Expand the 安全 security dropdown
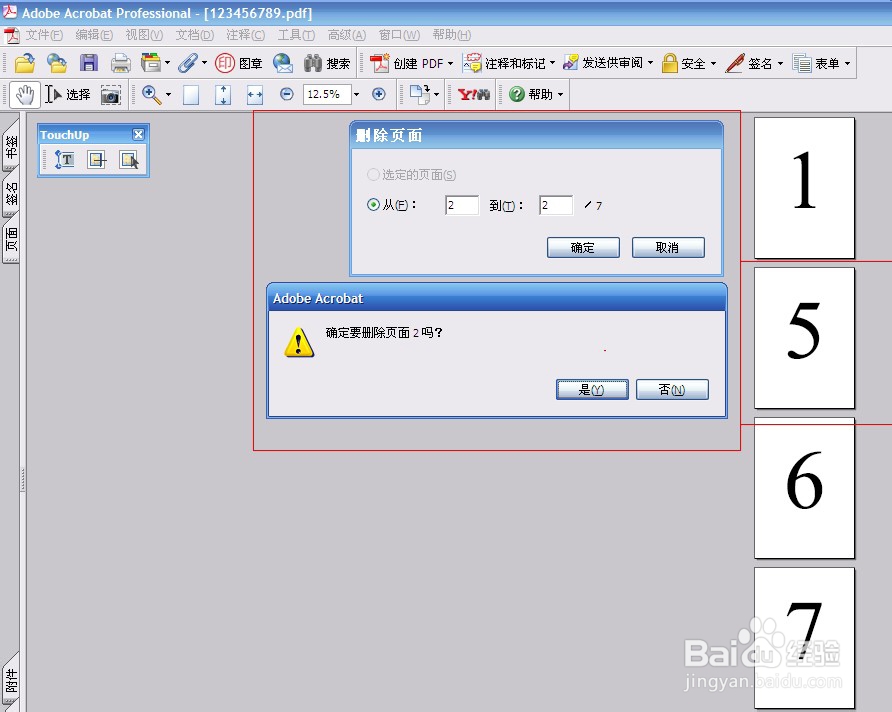Screen dimensions: 892x712 pyautogui.click(x=713, y=63)
